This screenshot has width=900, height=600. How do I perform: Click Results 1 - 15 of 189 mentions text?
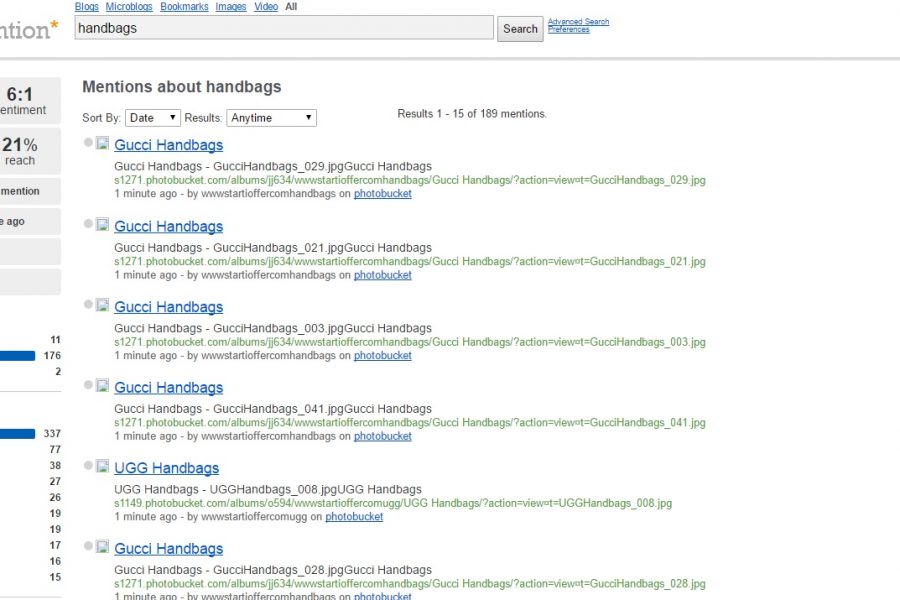tap(472, 114)
